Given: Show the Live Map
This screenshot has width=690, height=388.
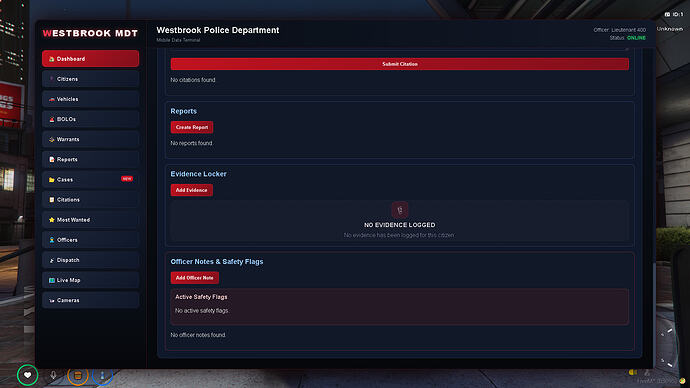Looking at the screenshot, I should coord(90,280).
